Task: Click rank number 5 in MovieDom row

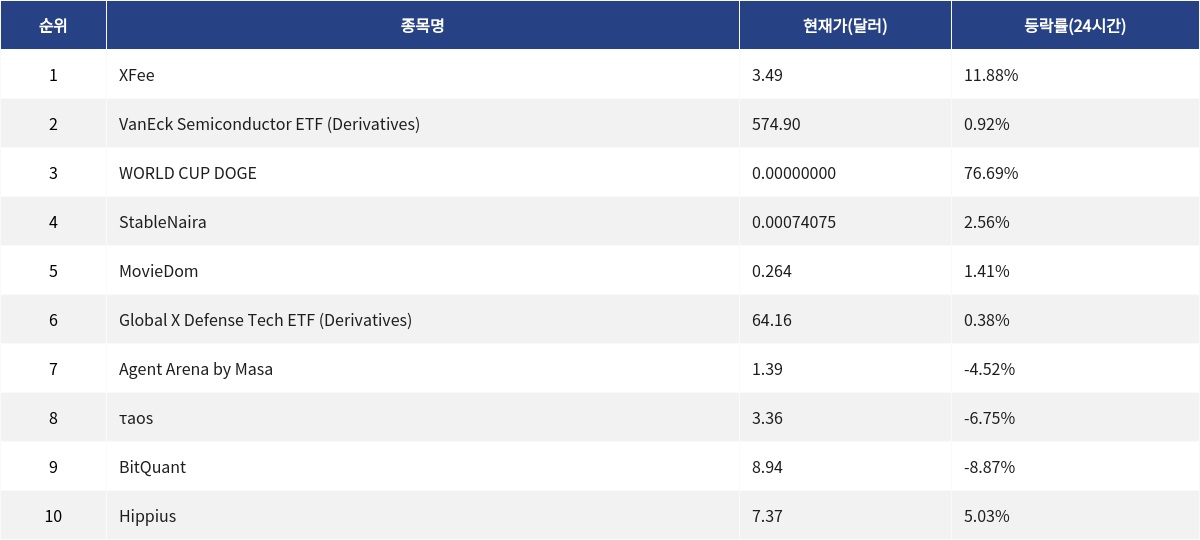Action: coord(53,271)
